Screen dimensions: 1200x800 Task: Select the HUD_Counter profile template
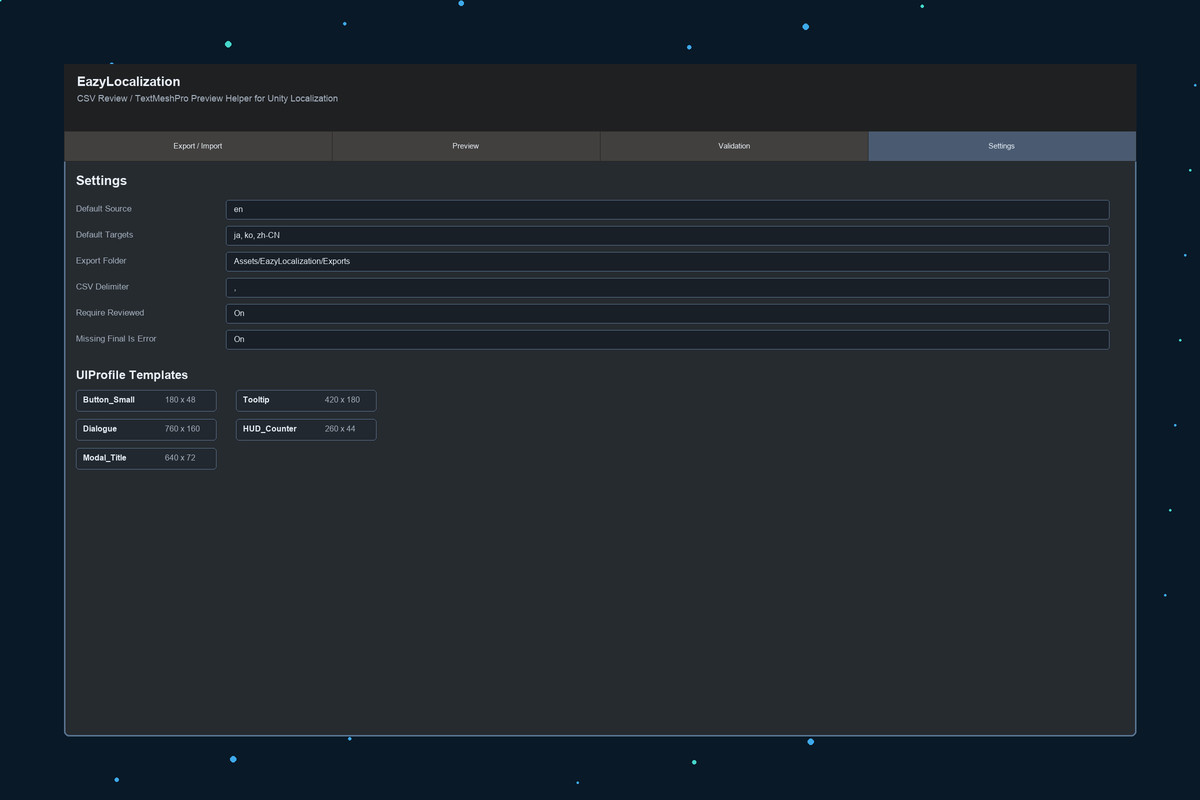click(306, 429)
